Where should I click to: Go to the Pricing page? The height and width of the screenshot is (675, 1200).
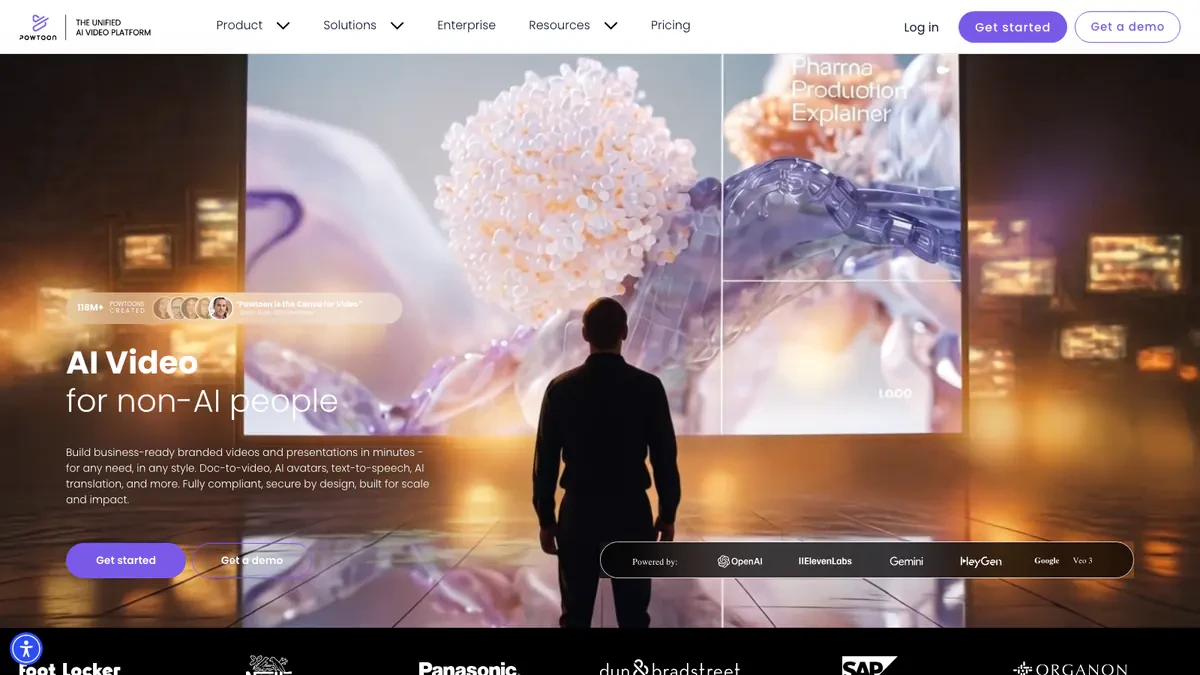tap(670, 25)
